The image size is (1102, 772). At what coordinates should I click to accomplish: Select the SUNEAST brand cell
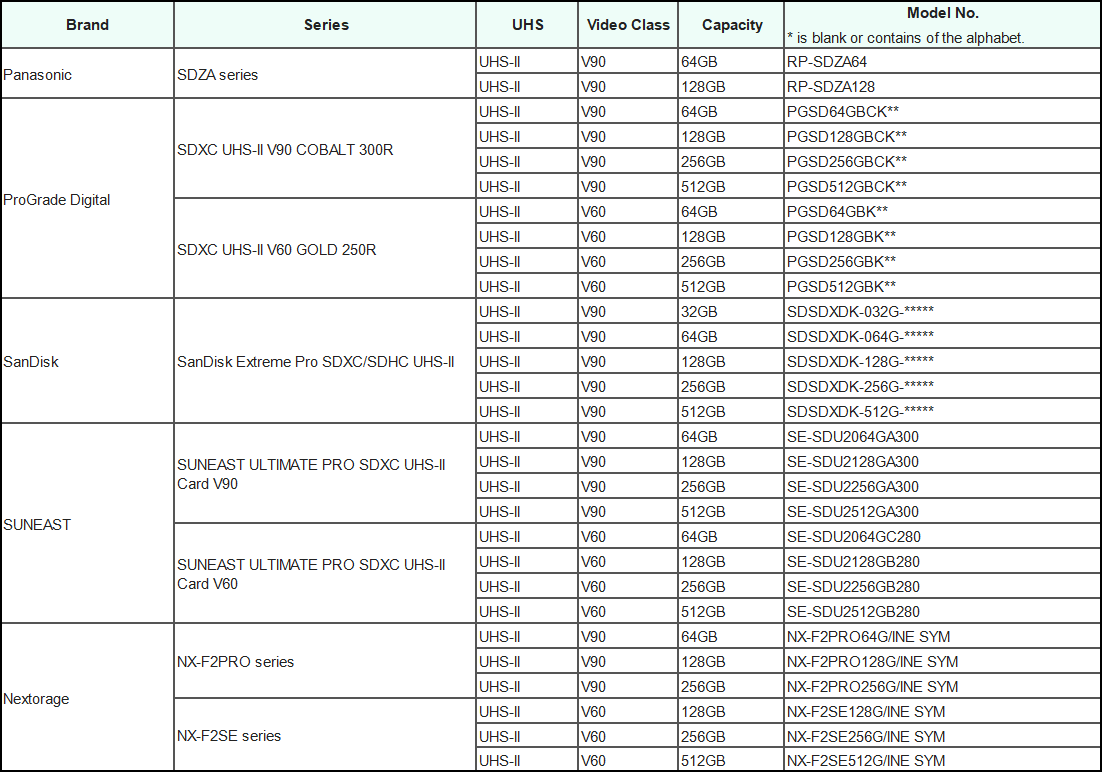tap(87, 524)
